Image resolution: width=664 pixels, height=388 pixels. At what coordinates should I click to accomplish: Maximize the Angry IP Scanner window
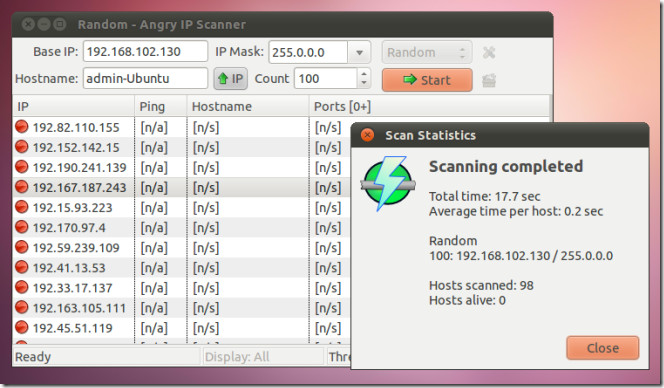[60, 24]
